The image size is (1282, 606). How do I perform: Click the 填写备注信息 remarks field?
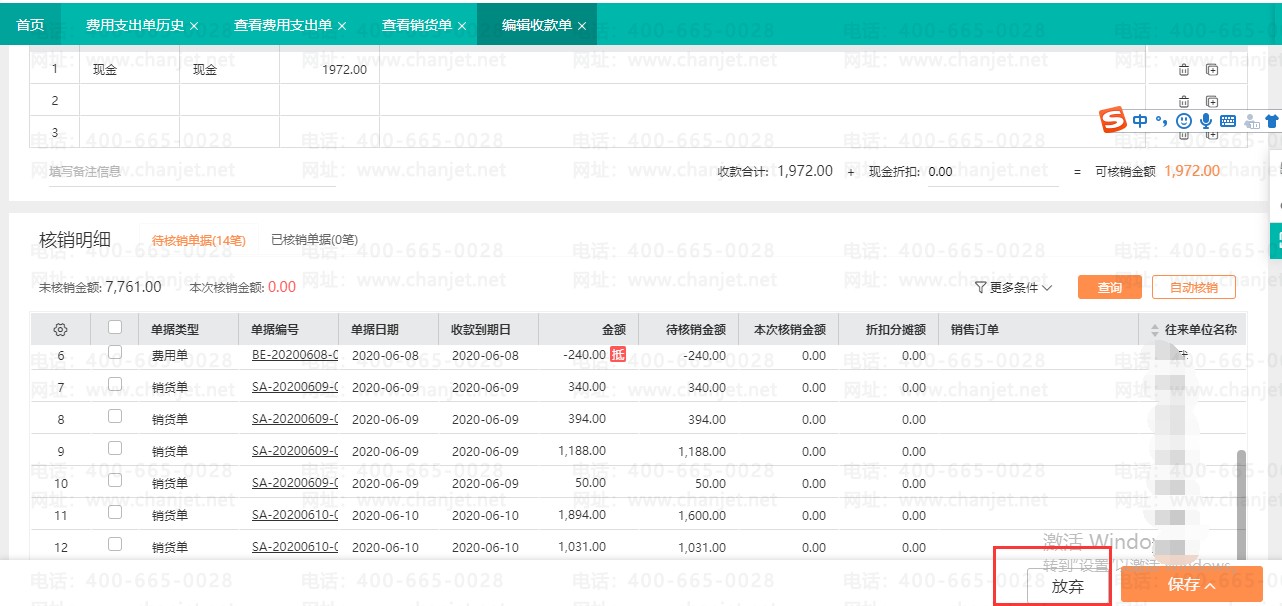point(190,172)
